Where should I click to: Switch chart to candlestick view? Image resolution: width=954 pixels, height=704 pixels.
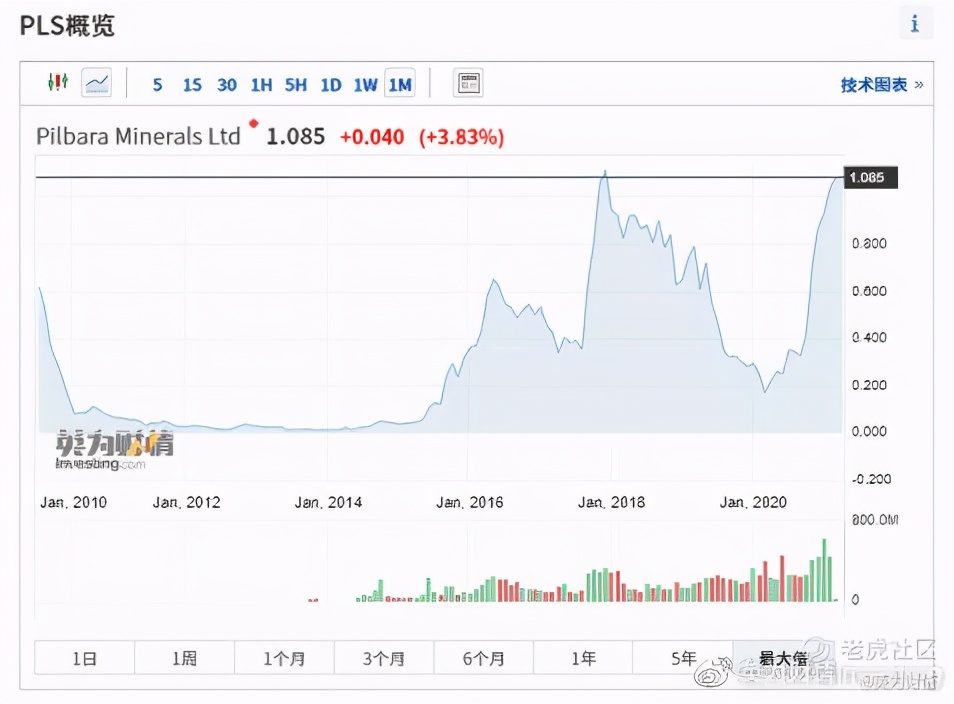tap(58, 83)
